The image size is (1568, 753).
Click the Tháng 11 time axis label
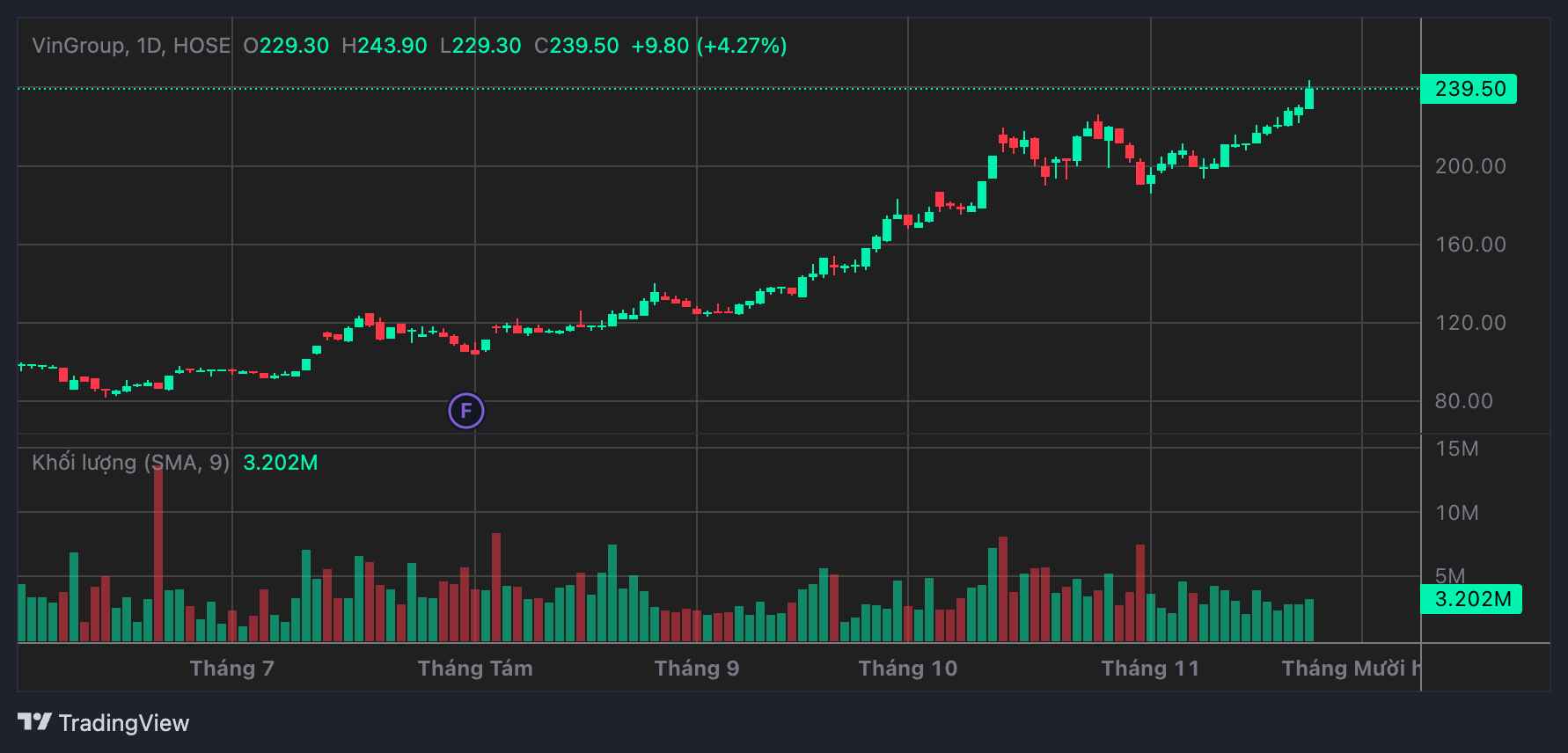click(1150, 669)
